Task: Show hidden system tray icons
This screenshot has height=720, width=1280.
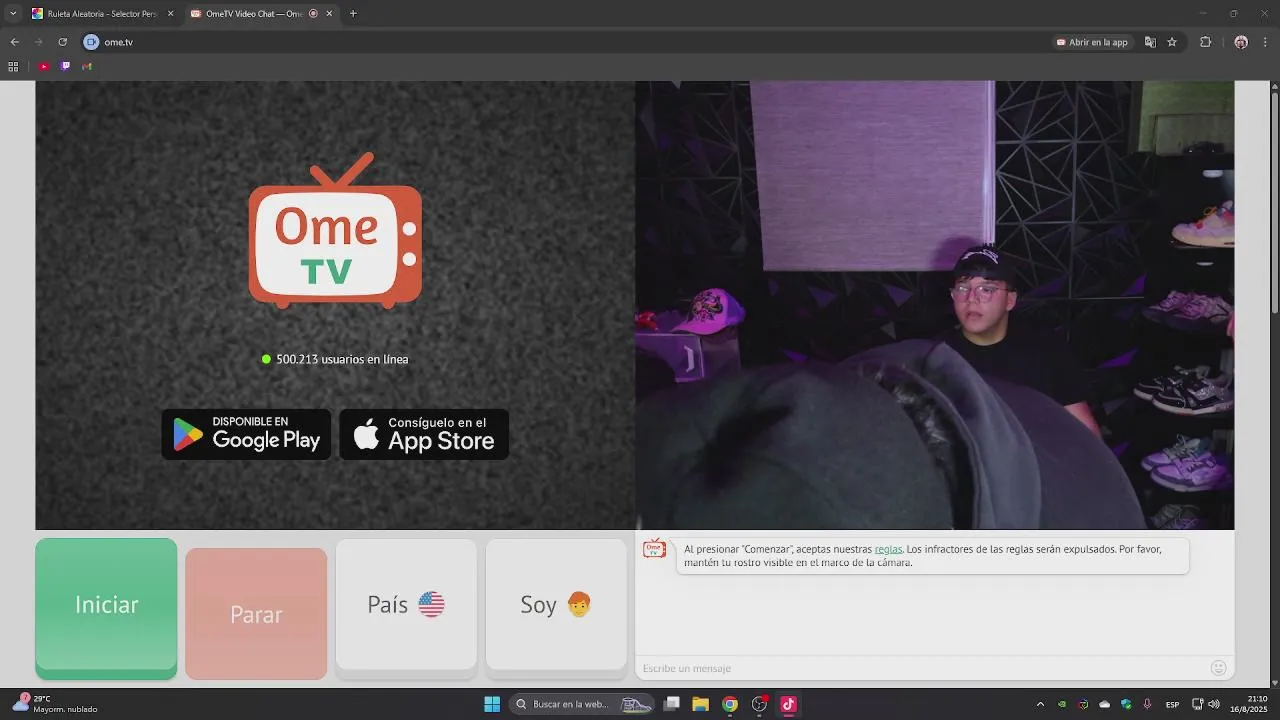Action: tap(1040, 704)
